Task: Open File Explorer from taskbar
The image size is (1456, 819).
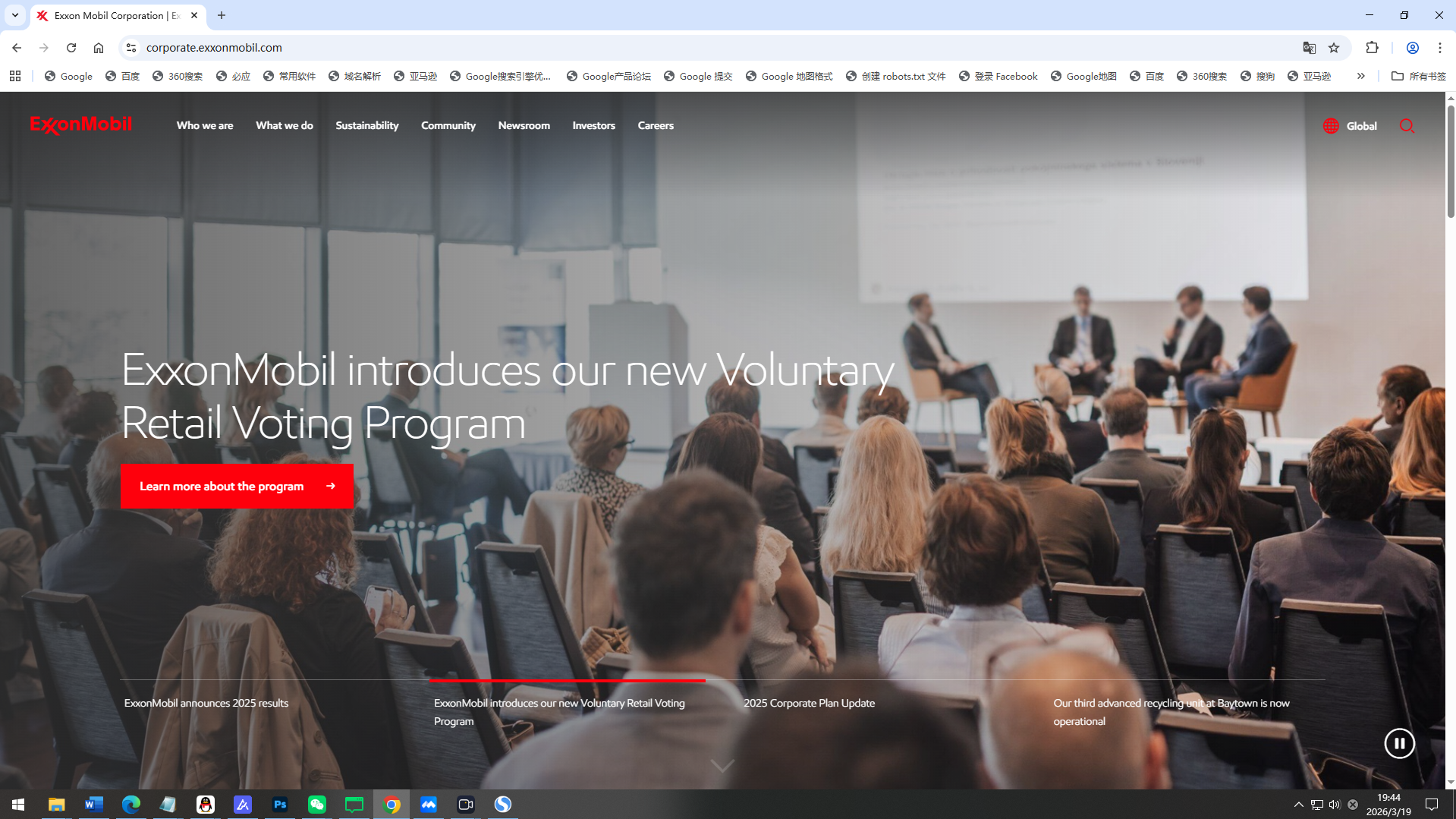Action: click(x=57, y=804)
